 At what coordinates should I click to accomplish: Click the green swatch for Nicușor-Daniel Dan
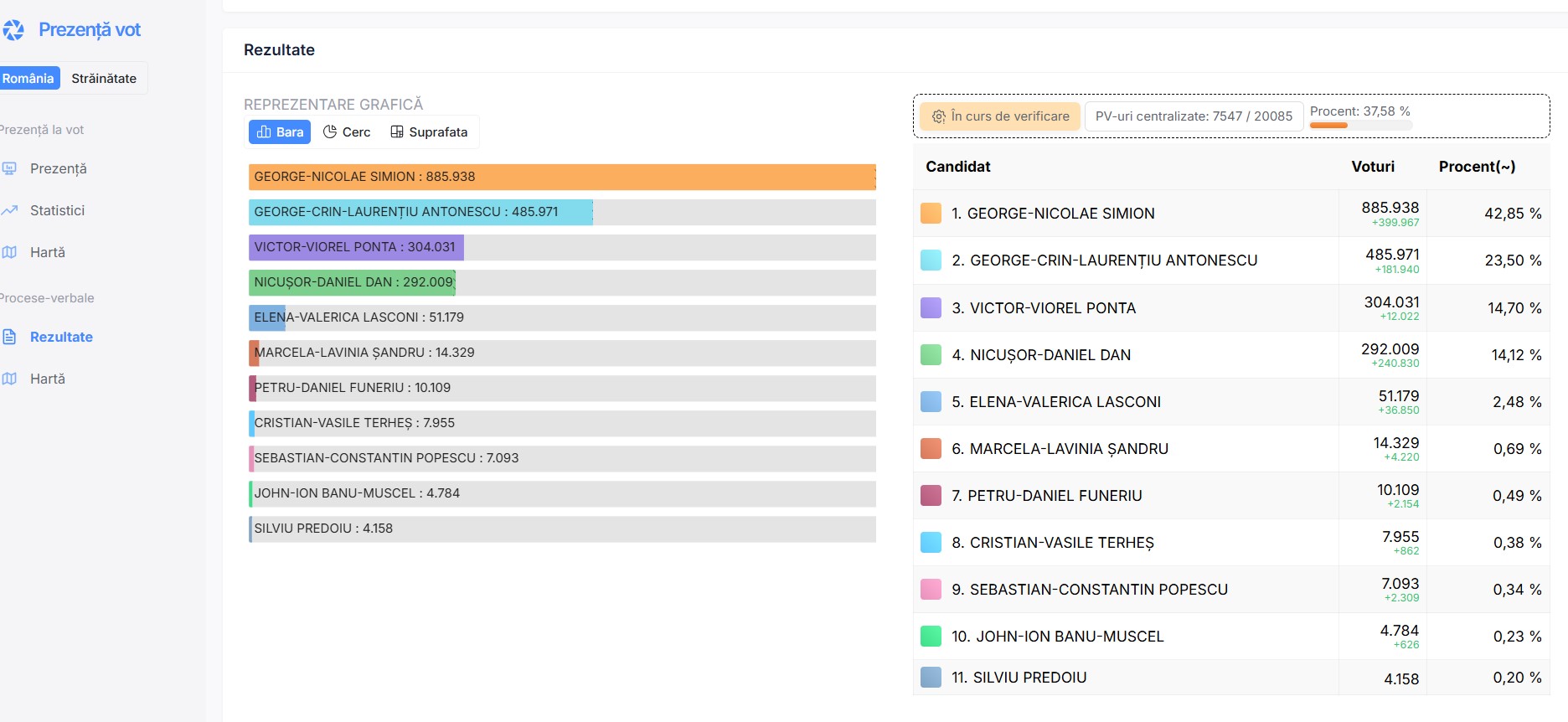coord(931,355)
